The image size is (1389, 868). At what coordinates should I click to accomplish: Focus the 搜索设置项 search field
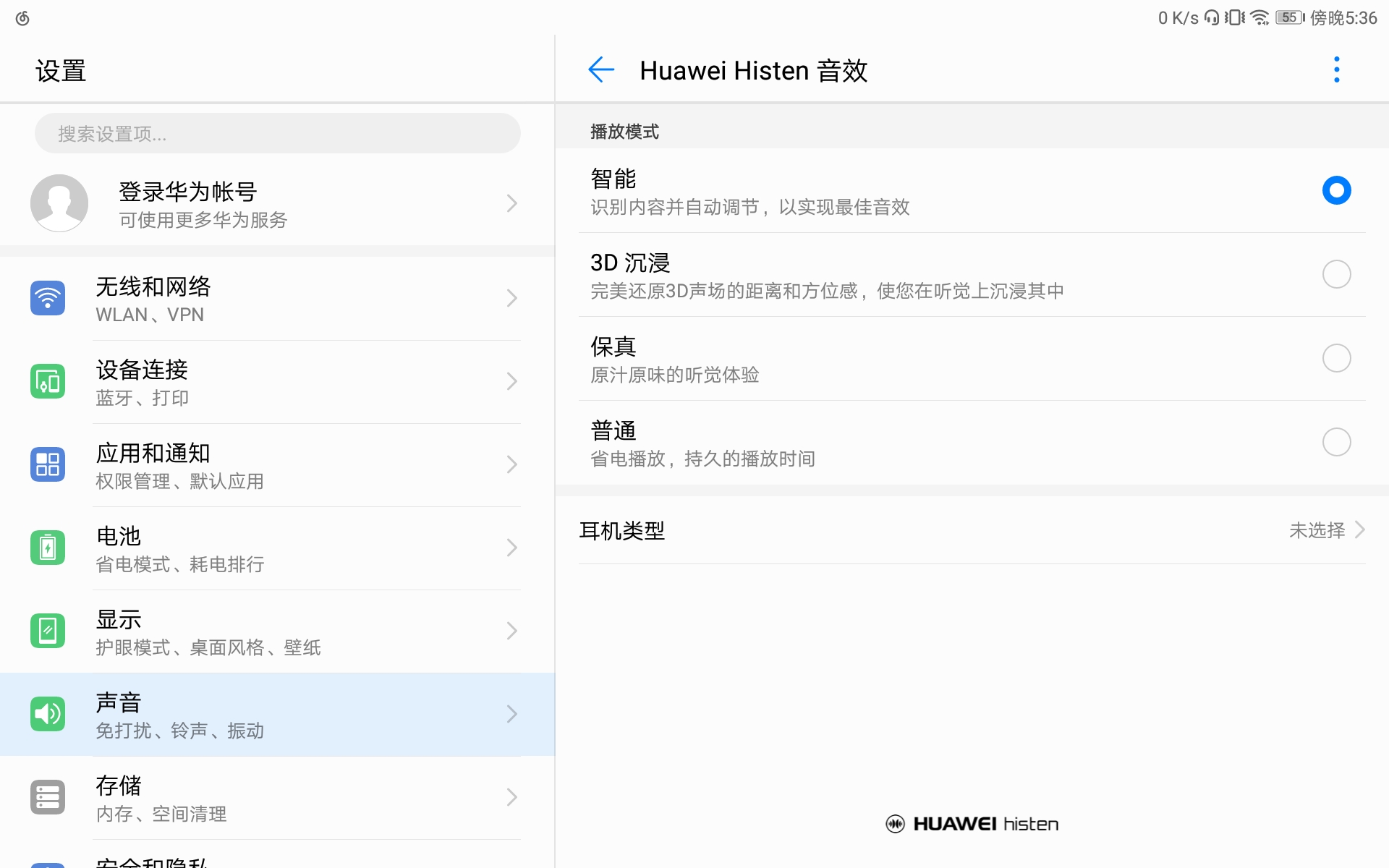[277, 133]
